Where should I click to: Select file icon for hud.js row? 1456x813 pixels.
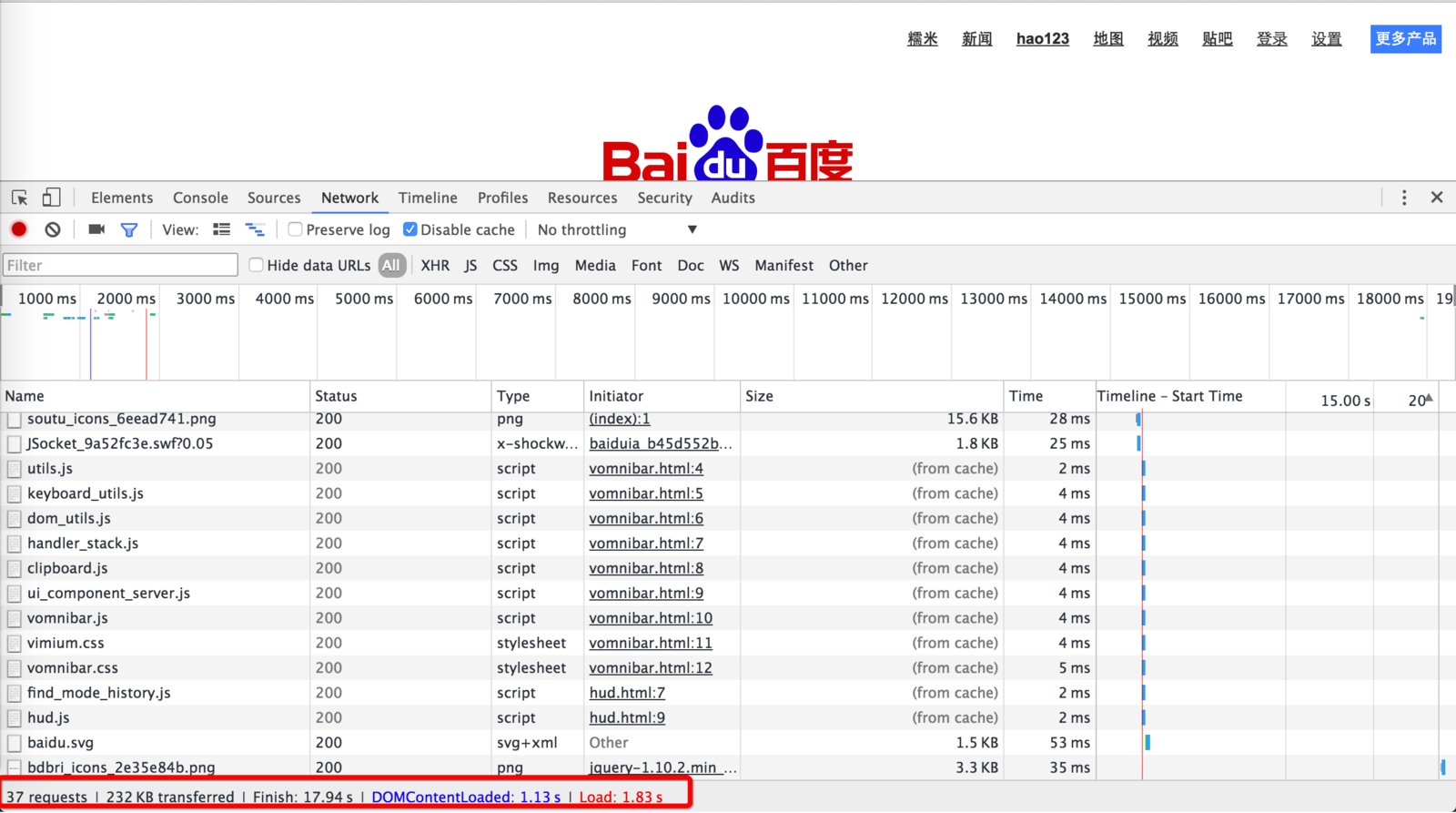[14, 718]
